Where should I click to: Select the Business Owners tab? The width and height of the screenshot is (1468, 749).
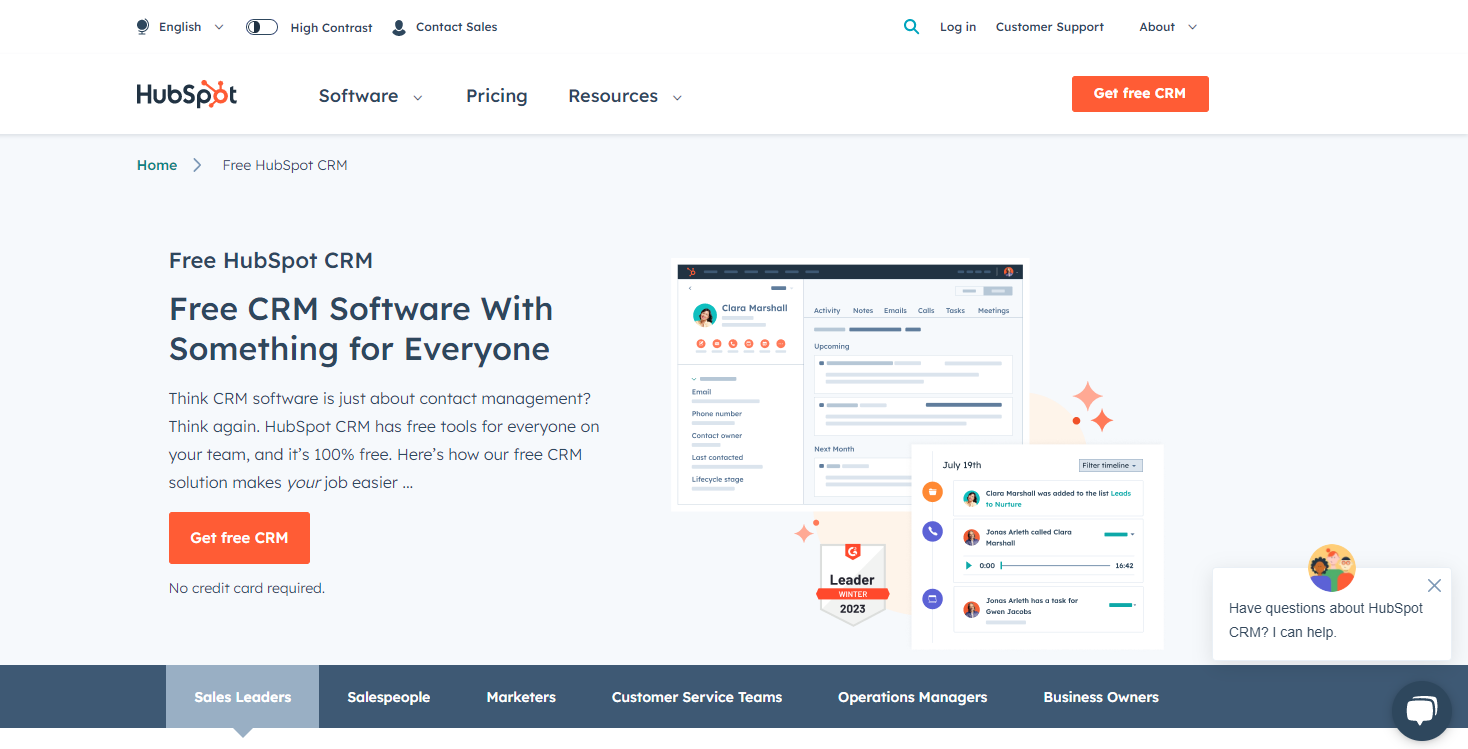1101,697
